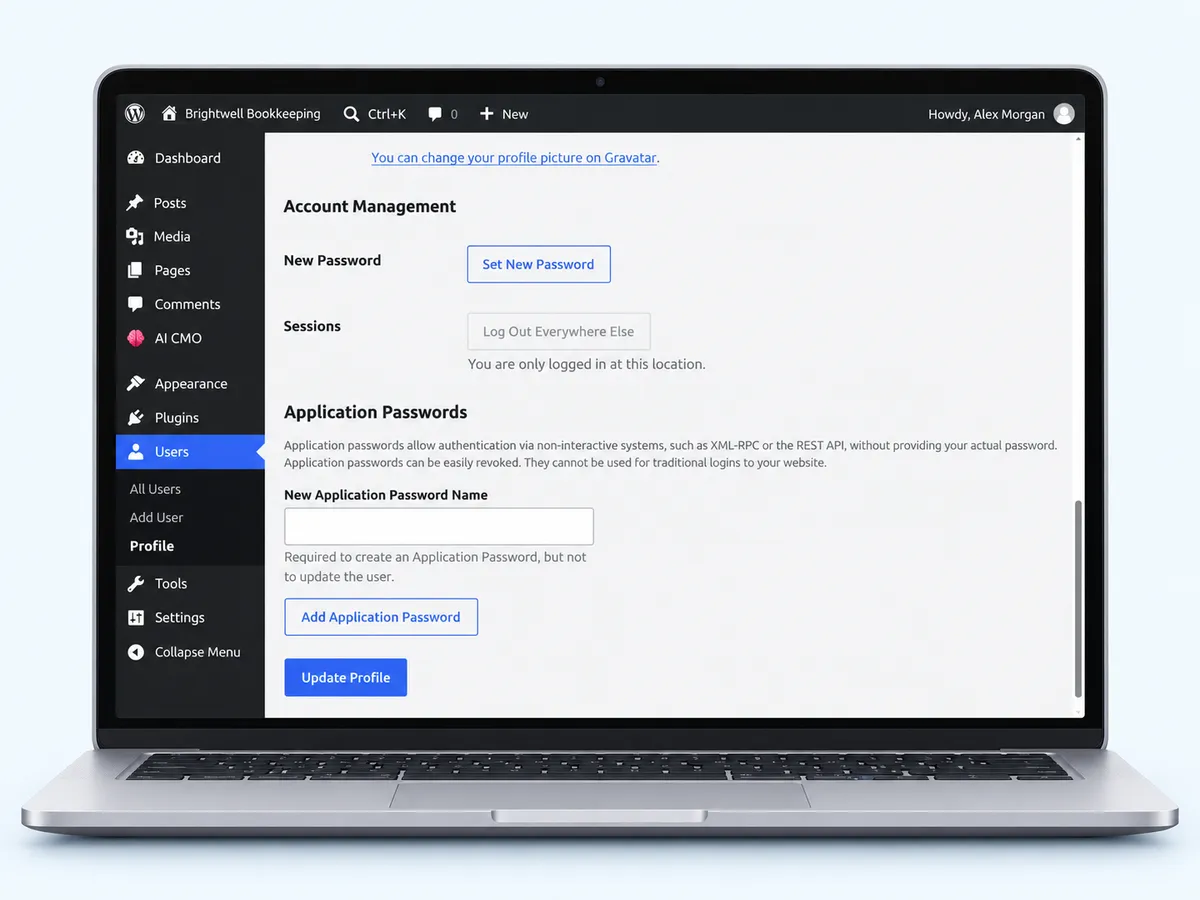
Task: Click the Collapse Menu arrow icon
Action: pos(136,652)
